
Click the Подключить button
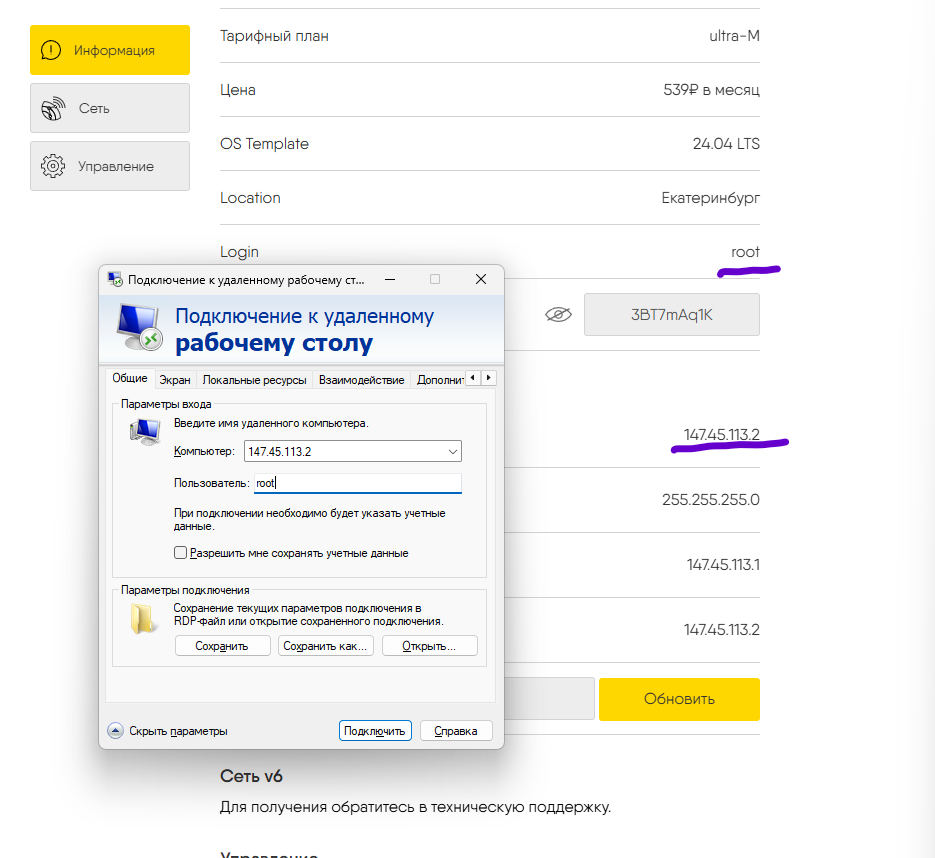[x=375, y=730]
